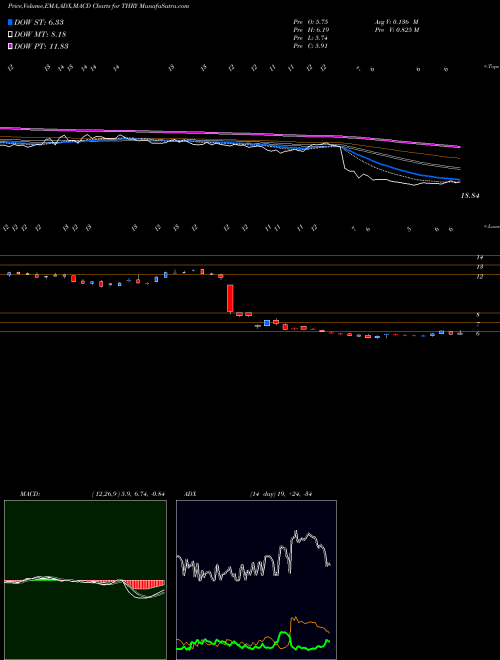This screenshot has width=500, height=660.
Task: Click the Avg V: 0.186 M value
Action: (x=396, y=21)
